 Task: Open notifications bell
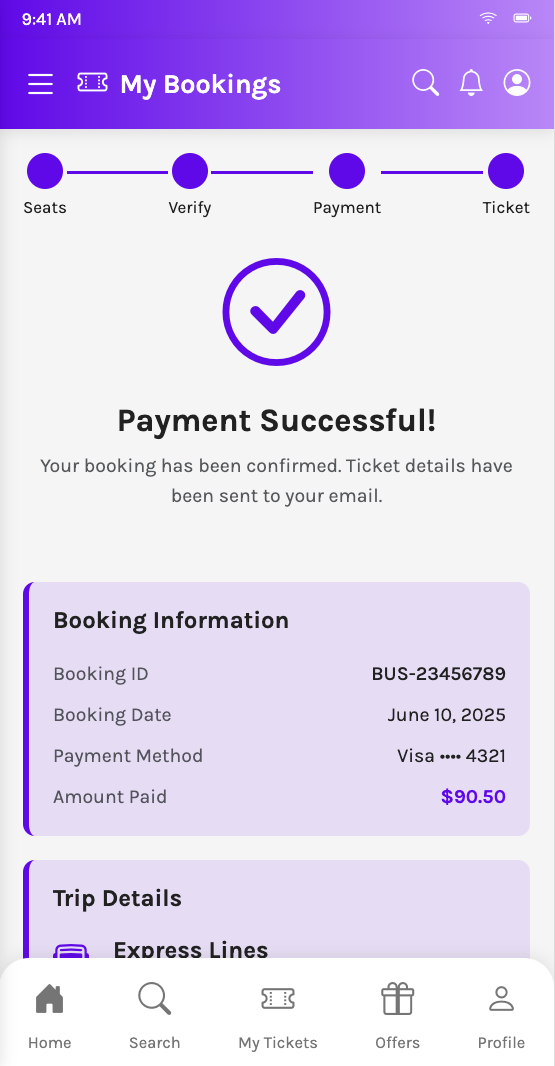471,83
